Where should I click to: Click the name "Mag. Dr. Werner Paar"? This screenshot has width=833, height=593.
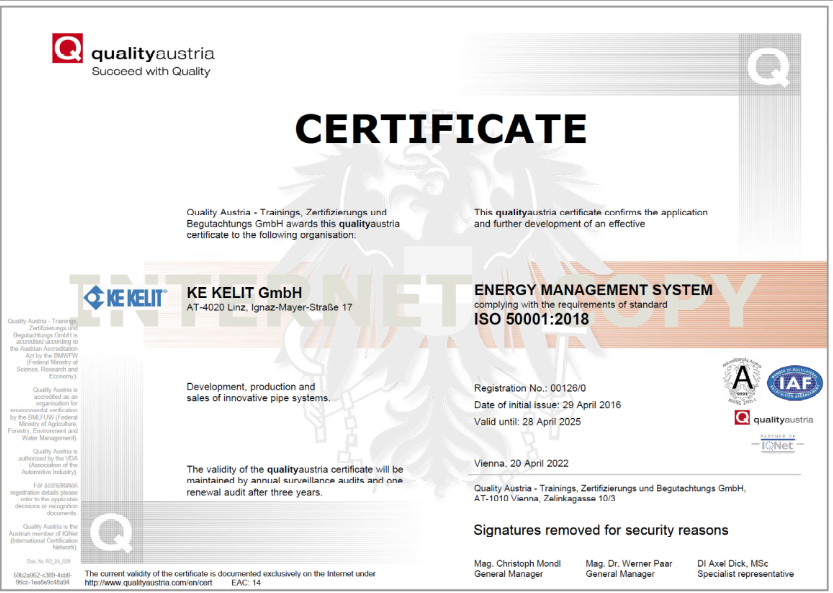[629, 564]
